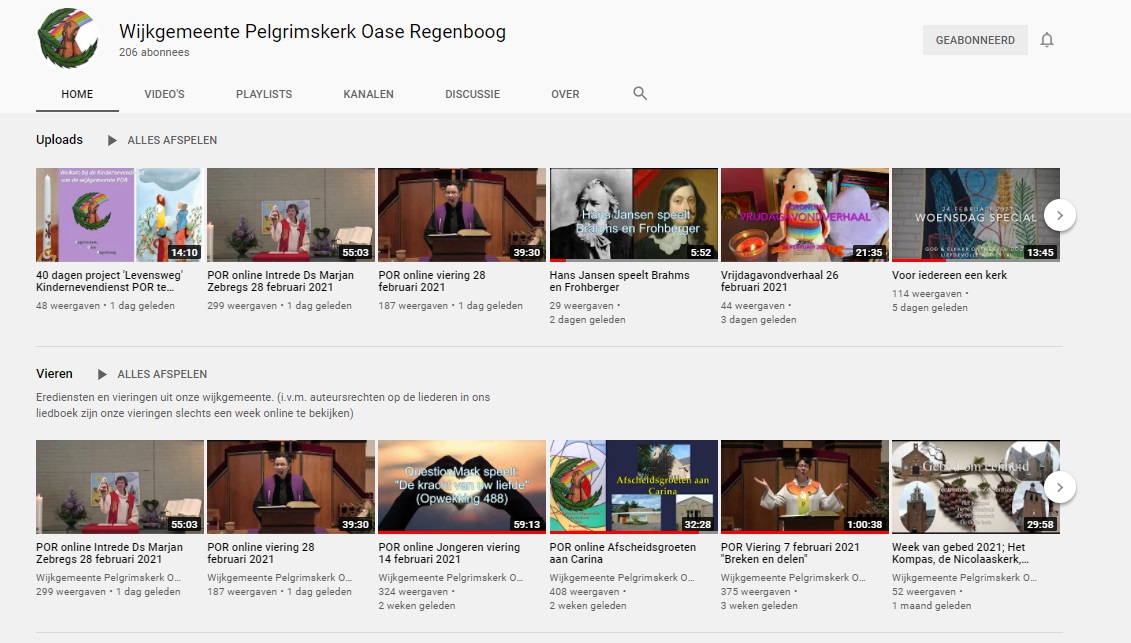Play the Hans Jansen Brahms thumbnail
Screen dimensions: 1131x643
pyautogui.click(x=633, y=215)
